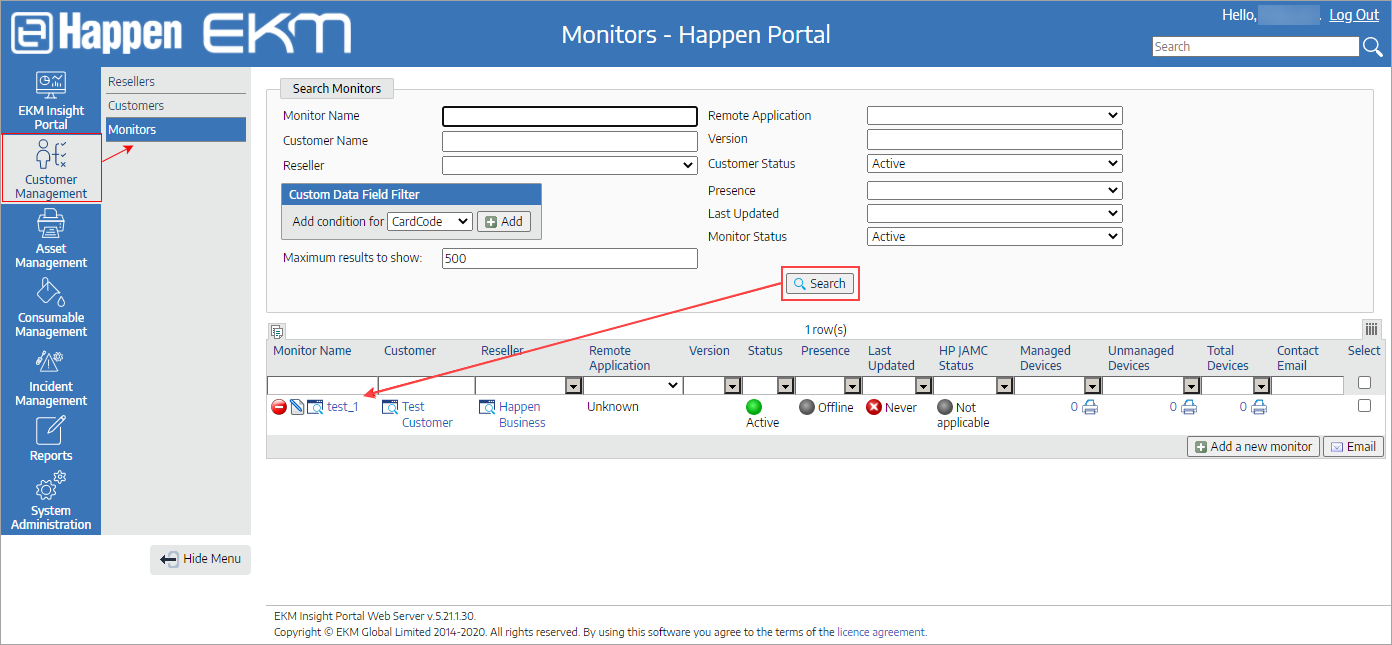Click the red delete icon for test_1
This screenshot has height=645, width=1392.
[279, 407]
